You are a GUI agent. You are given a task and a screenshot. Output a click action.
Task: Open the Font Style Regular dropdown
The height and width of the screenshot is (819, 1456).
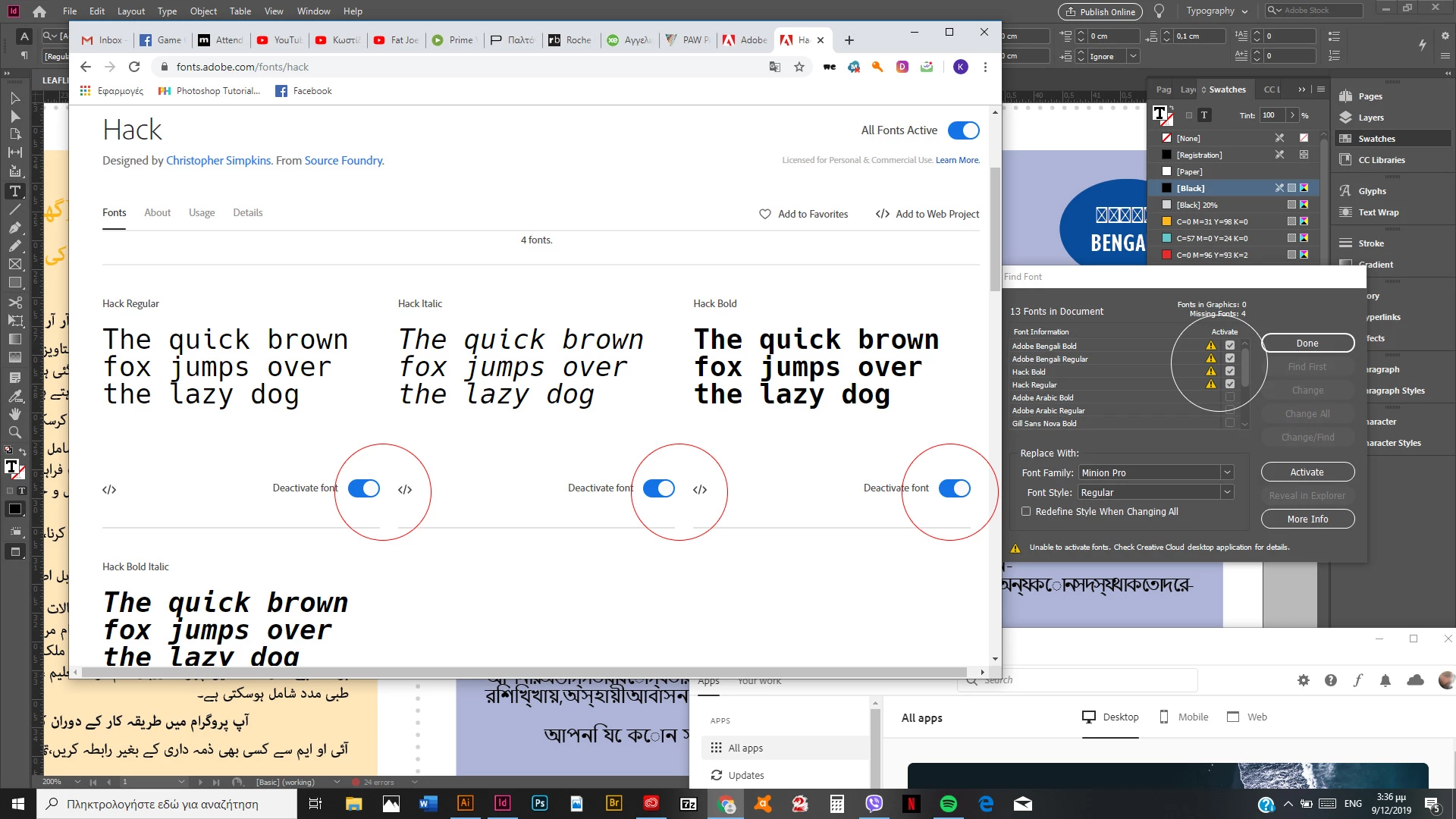pos(1226,493)
